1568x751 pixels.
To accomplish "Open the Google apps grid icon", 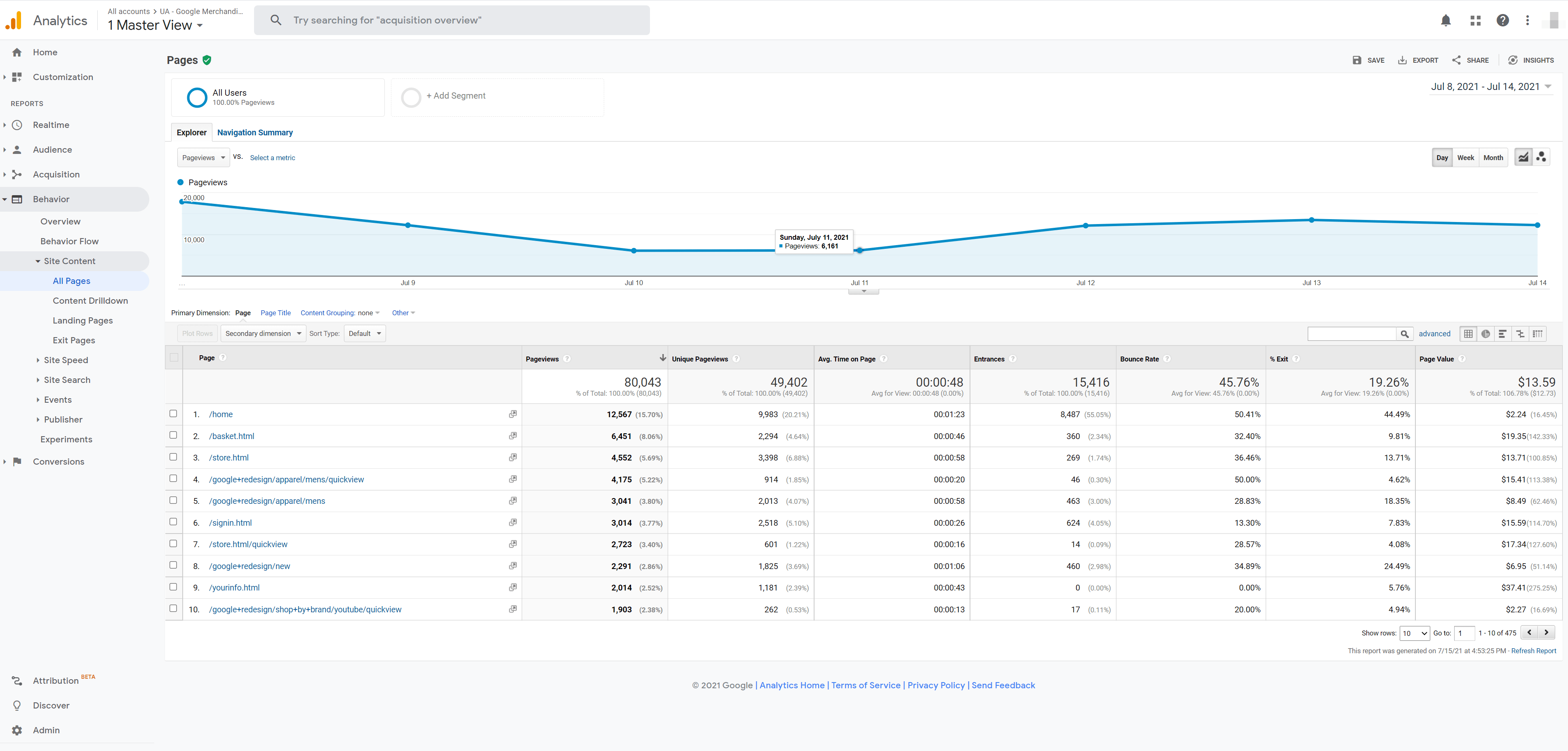I will (1475, 21).
